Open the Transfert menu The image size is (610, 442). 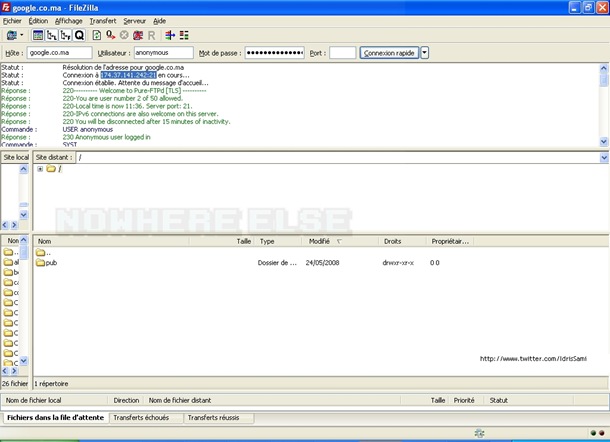point(103,21)
